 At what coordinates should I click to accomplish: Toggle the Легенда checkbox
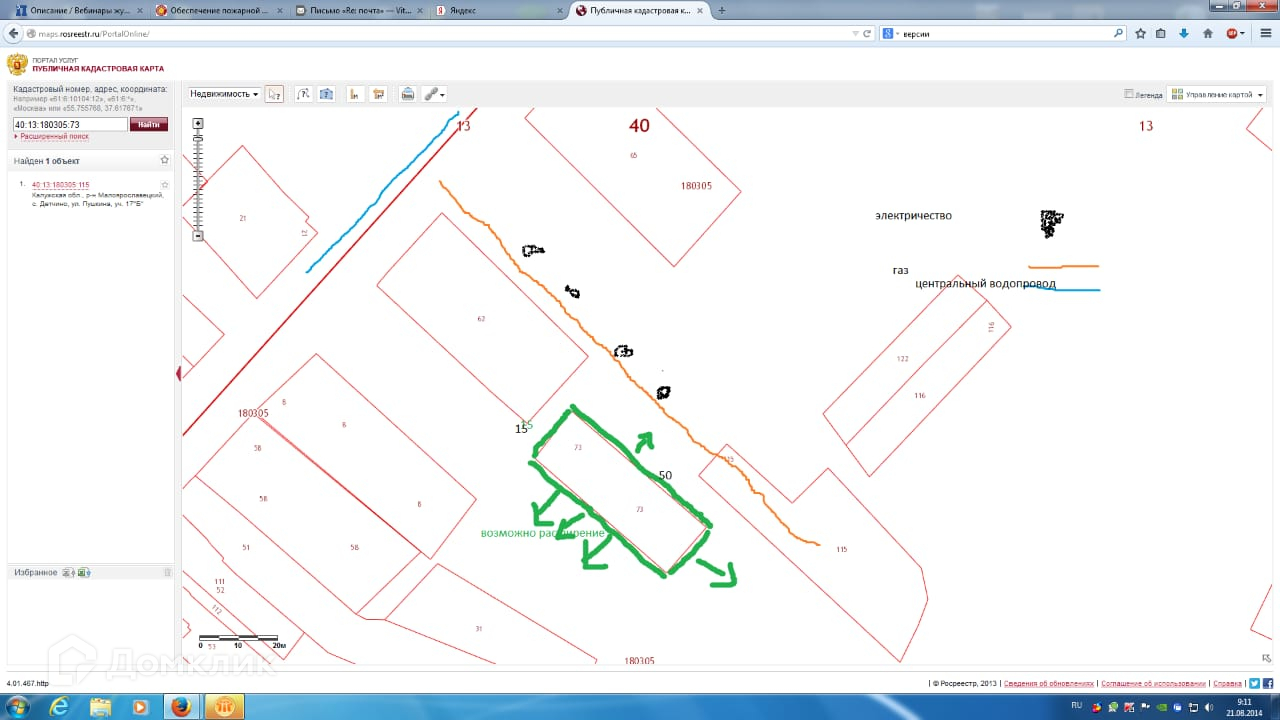point(1129,94)
